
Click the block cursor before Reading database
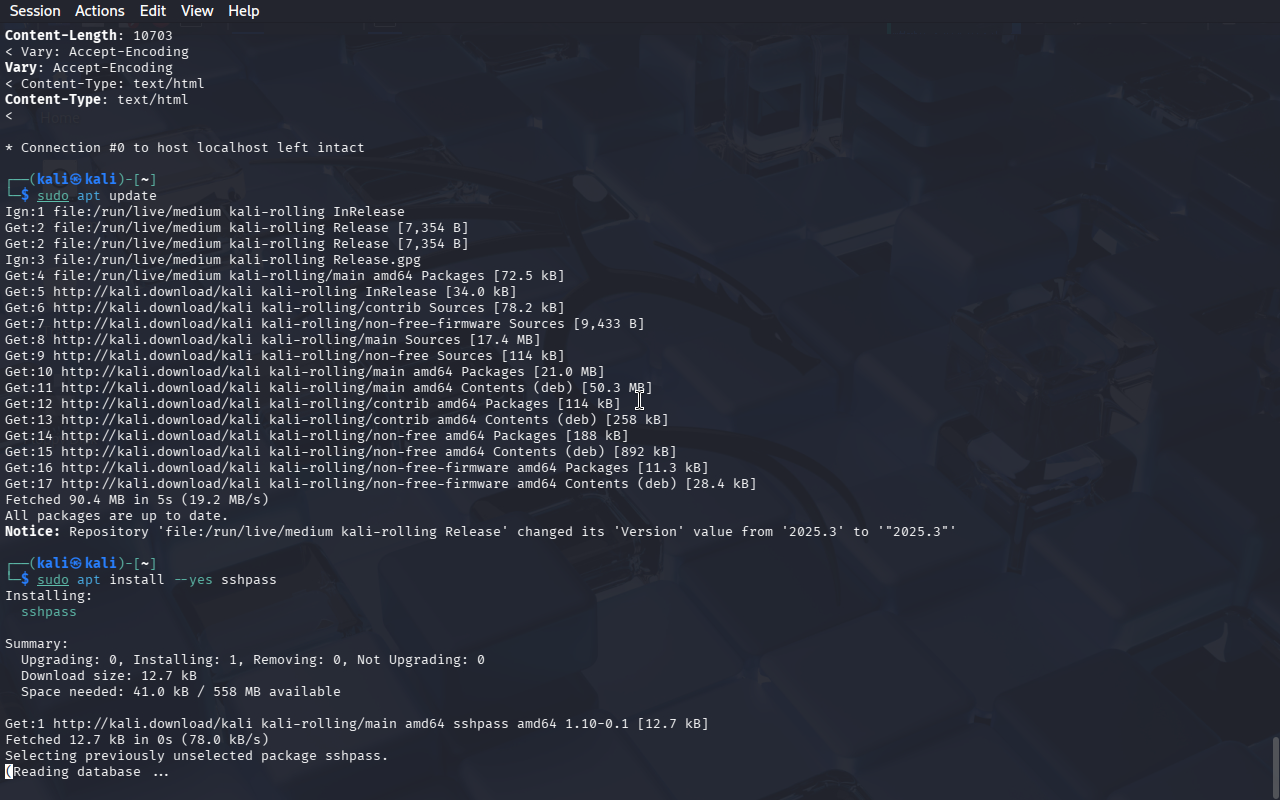[x=9, y=772]
